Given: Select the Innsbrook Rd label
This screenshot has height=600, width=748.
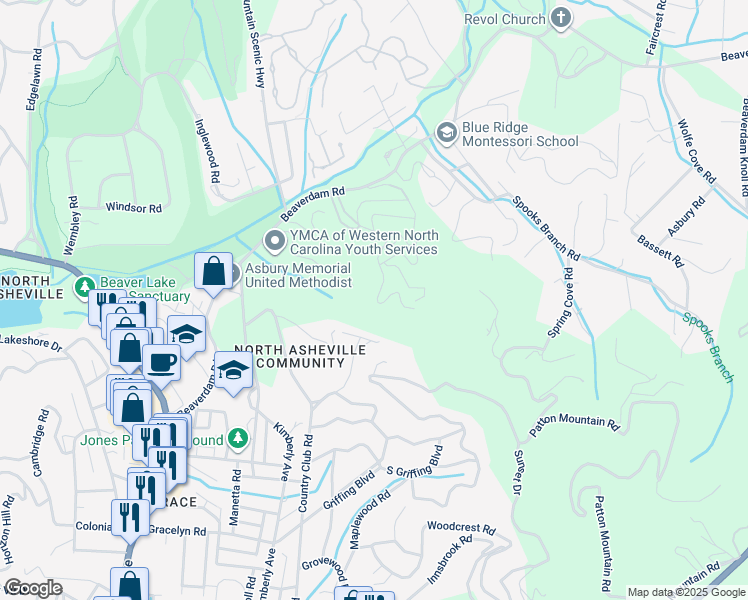Looking at the screenshot, I should point(449,559).
